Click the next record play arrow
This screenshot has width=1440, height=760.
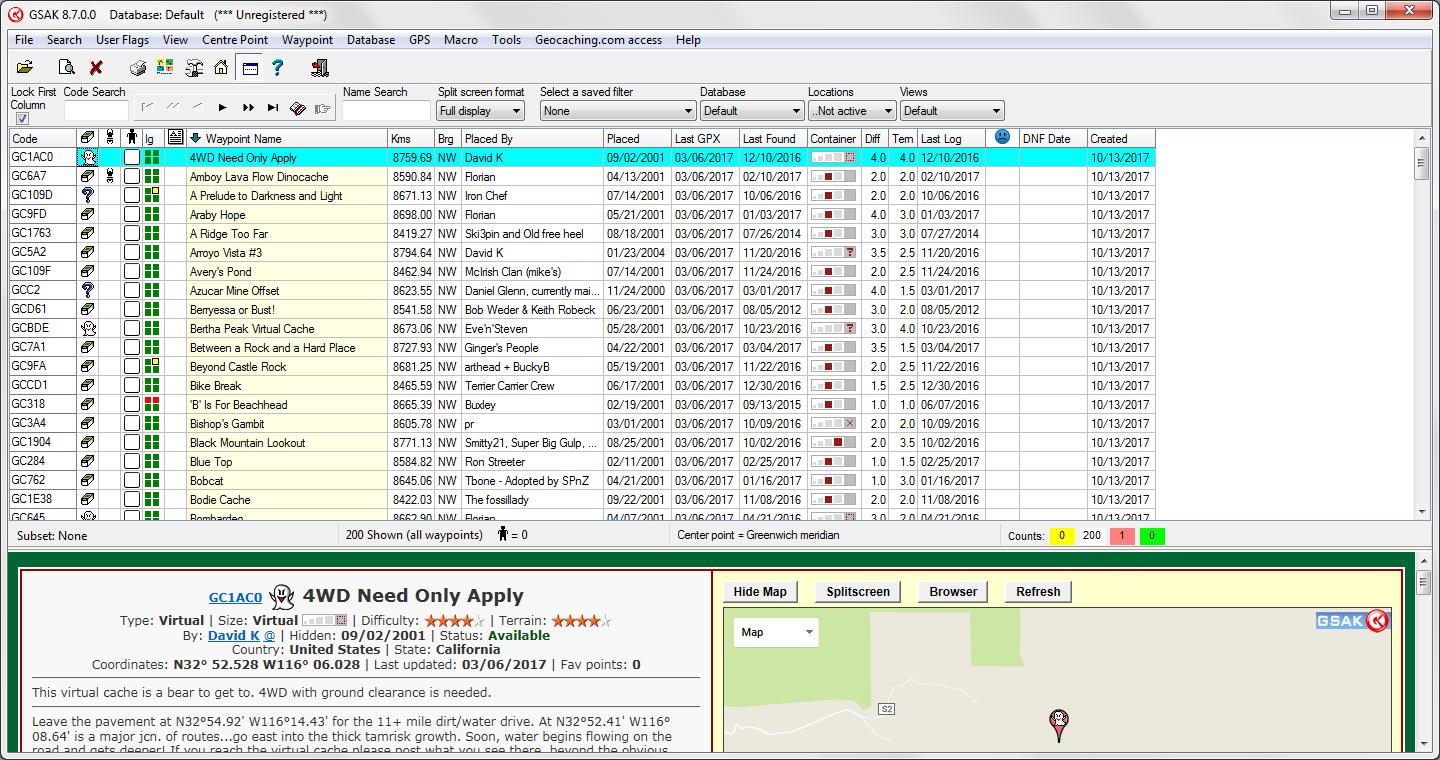pos(223,108)
